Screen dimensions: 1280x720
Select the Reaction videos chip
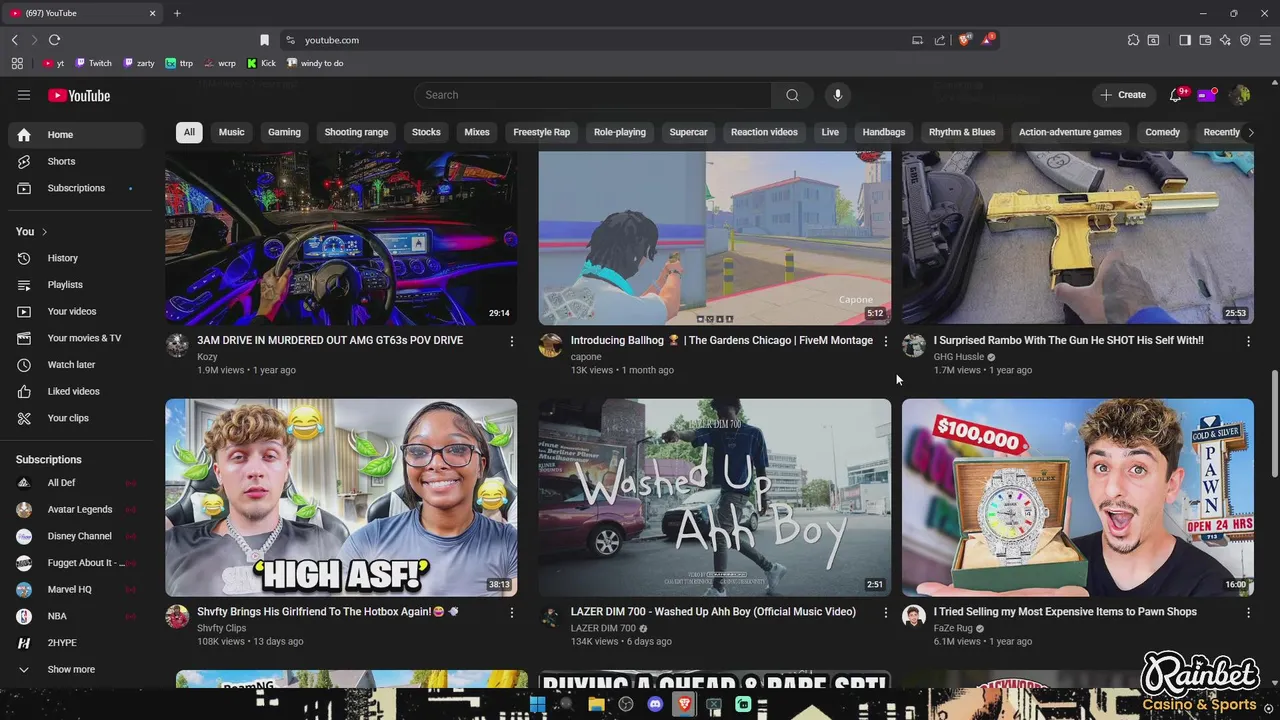pyautogui.click(x=764, y=132)
